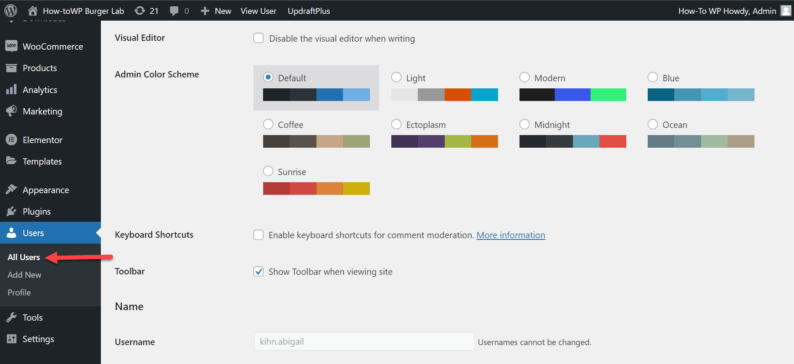The width and height of the screenshot is (794, 364).
Task: Open Products menu label
Action: point(39,68)
